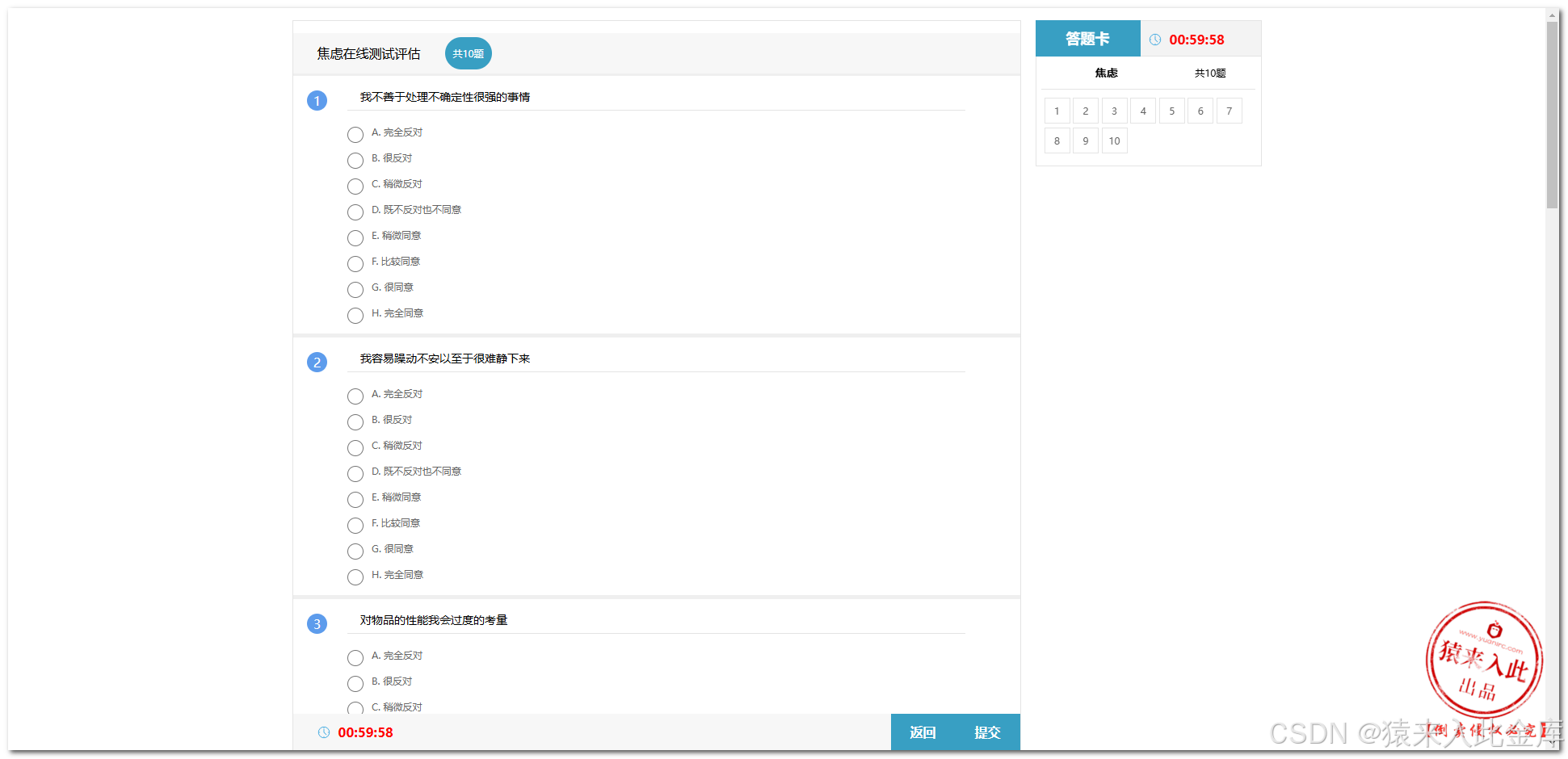Click the 共10题 count in answer card
1568x759 pixels.
click(1210, 73)
